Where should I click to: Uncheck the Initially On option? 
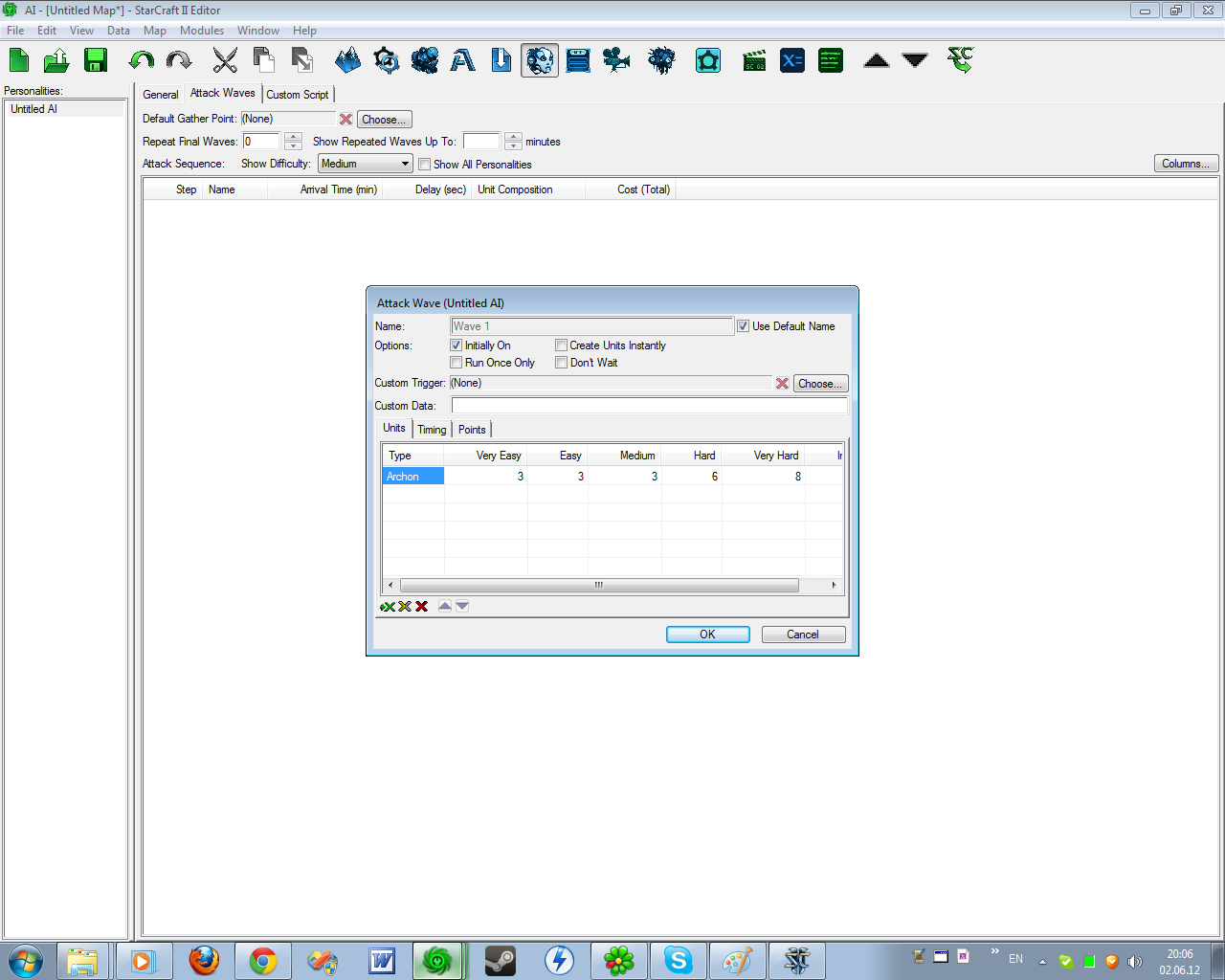coord(456,345)
